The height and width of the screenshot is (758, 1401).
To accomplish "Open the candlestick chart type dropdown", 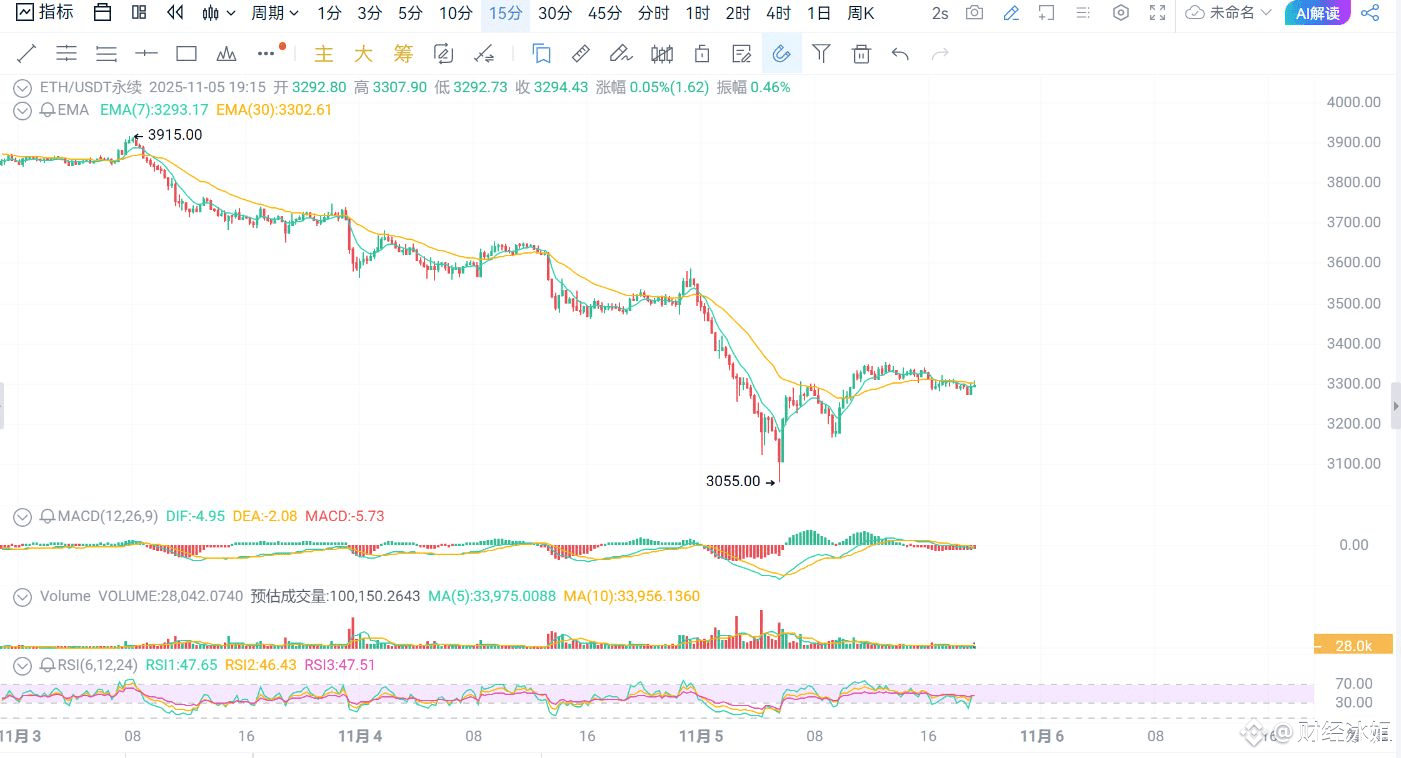I will 219,13.
